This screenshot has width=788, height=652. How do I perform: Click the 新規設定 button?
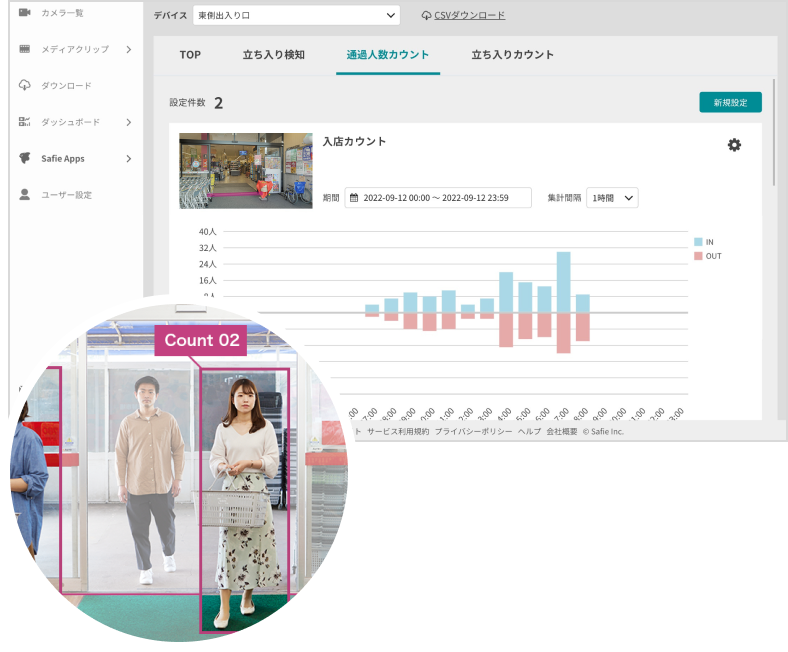(731, 103)
